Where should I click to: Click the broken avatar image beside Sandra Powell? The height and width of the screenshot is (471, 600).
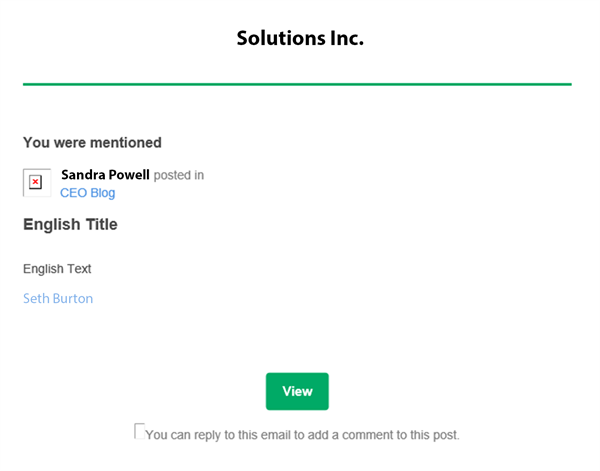click(x=37, y=182)
